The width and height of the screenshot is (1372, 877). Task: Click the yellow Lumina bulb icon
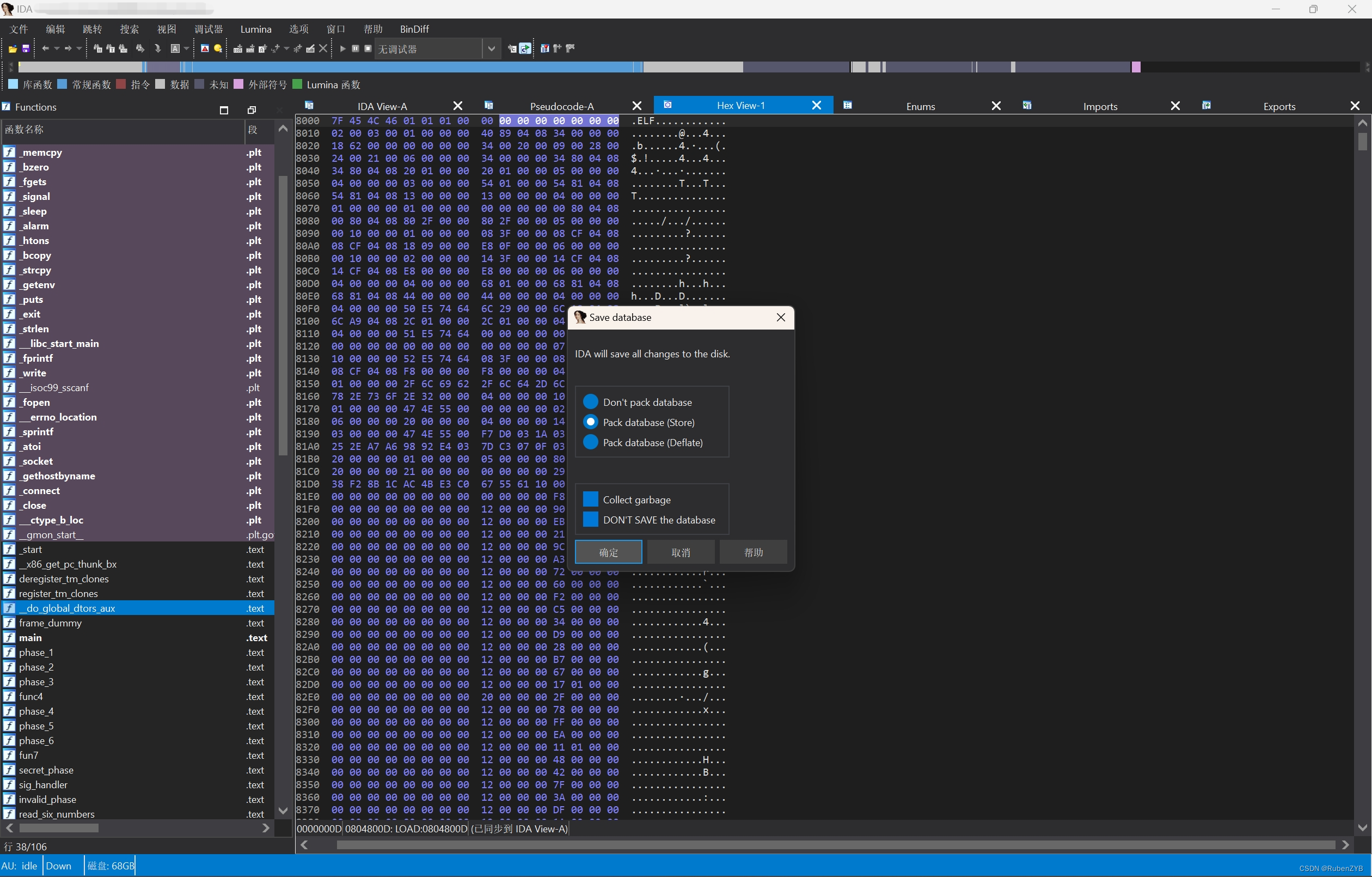(218, 49)
